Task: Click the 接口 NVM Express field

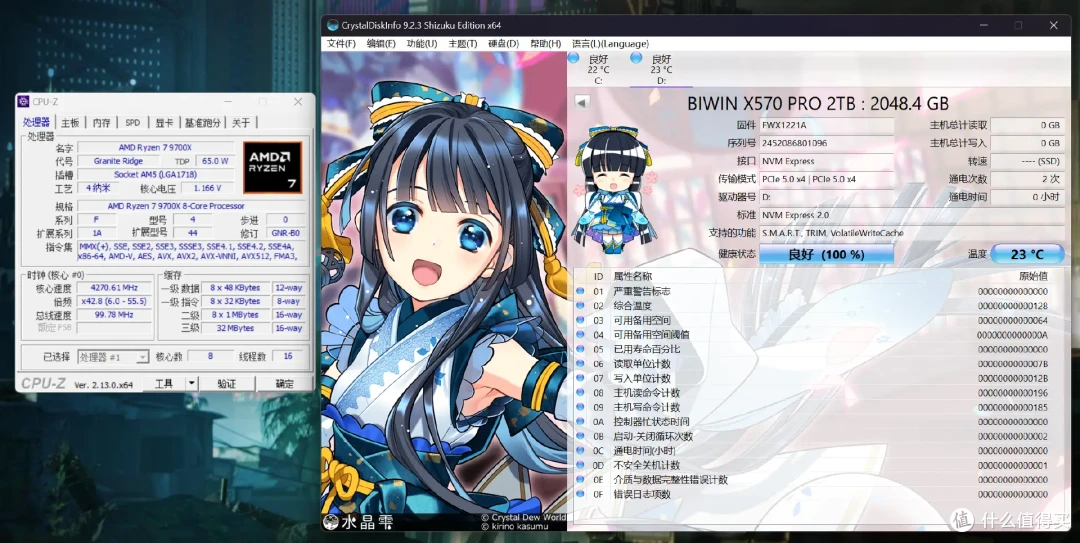Action: pyautogui.click(x=827, y=161)
